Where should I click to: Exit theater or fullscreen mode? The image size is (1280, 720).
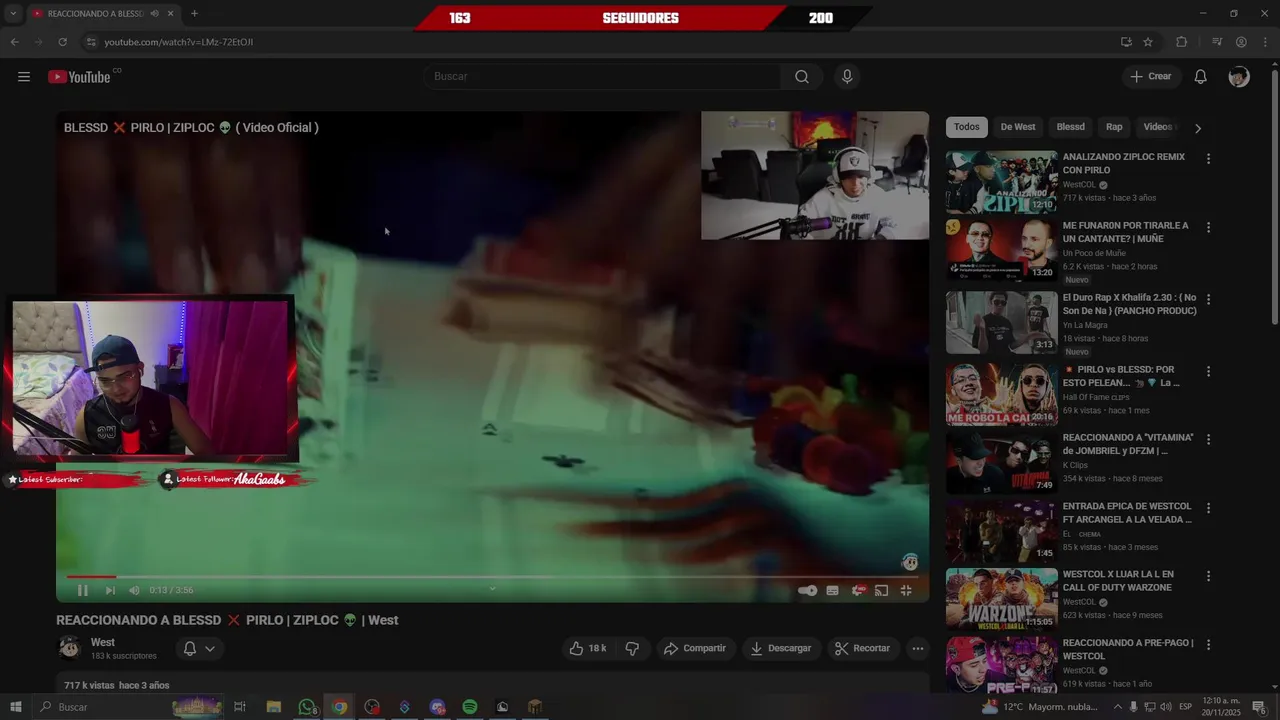(906, 590)
